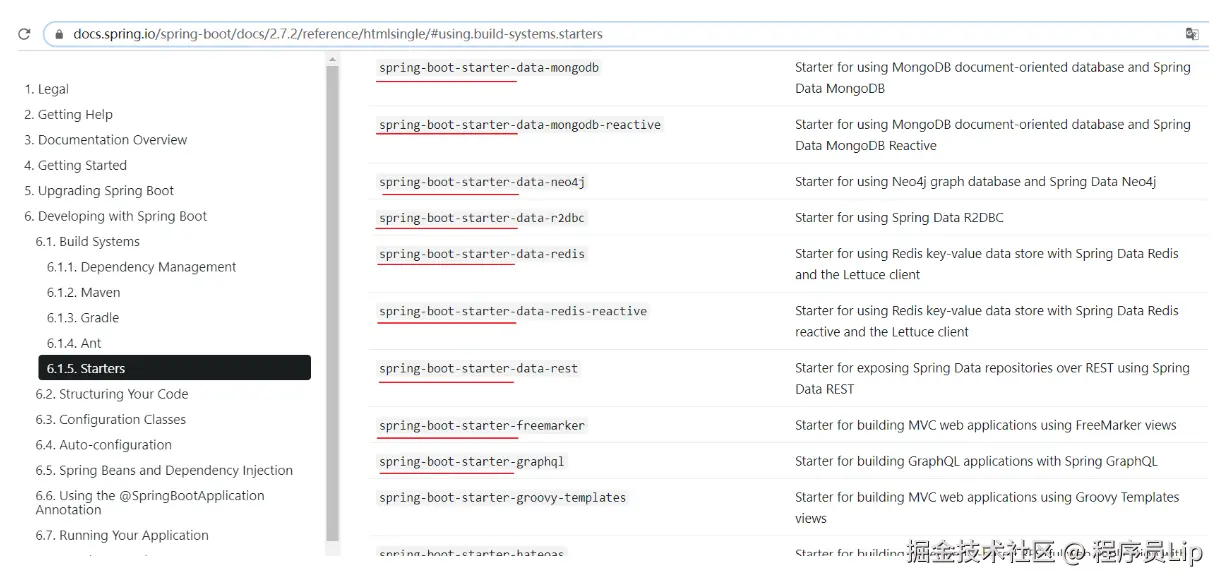
Task: Reload the page with the browser refresh icon
Action: tap(24, 34)
